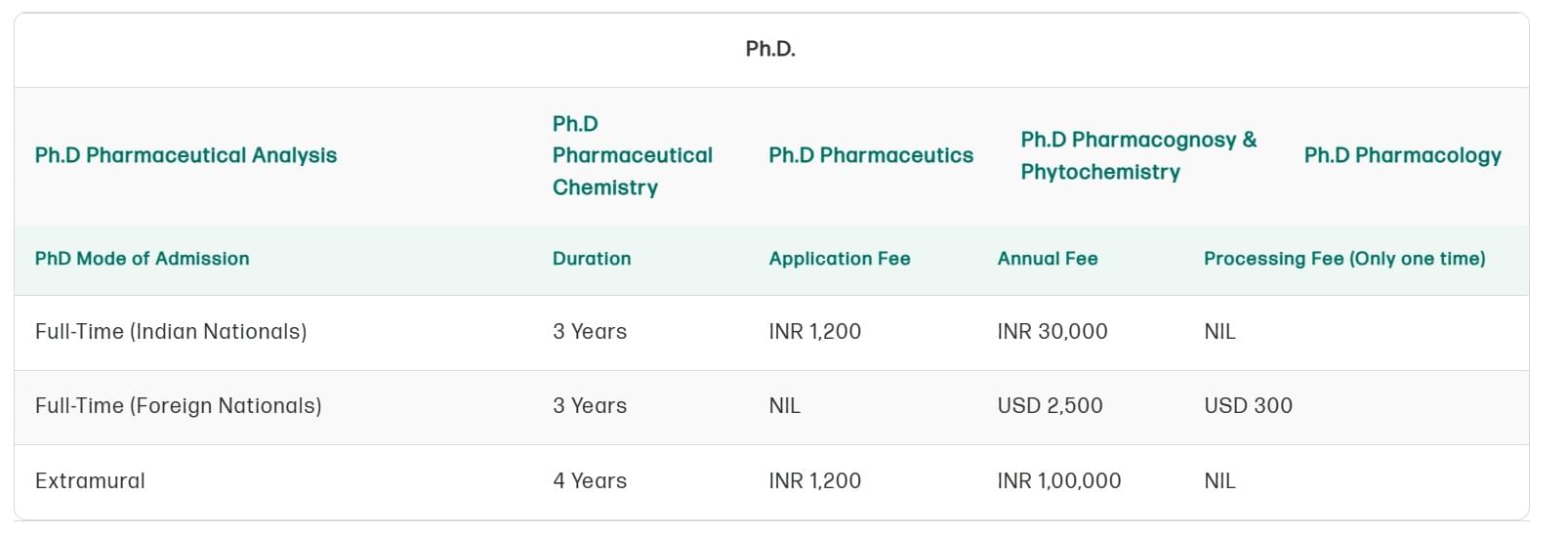Select Full-Time (Indian Nationals) row label

[171, 332]
